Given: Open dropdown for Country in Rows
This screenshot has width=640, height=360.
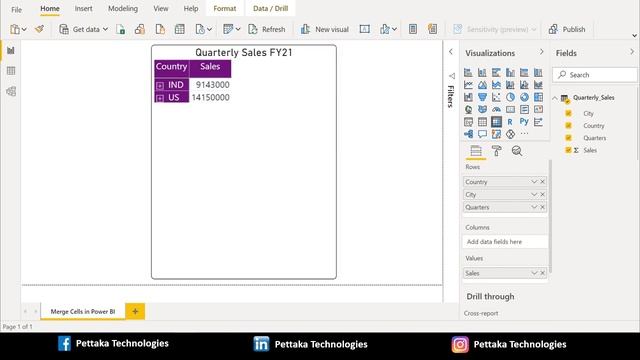Looking at the screenshot, I should click(533, 182).
